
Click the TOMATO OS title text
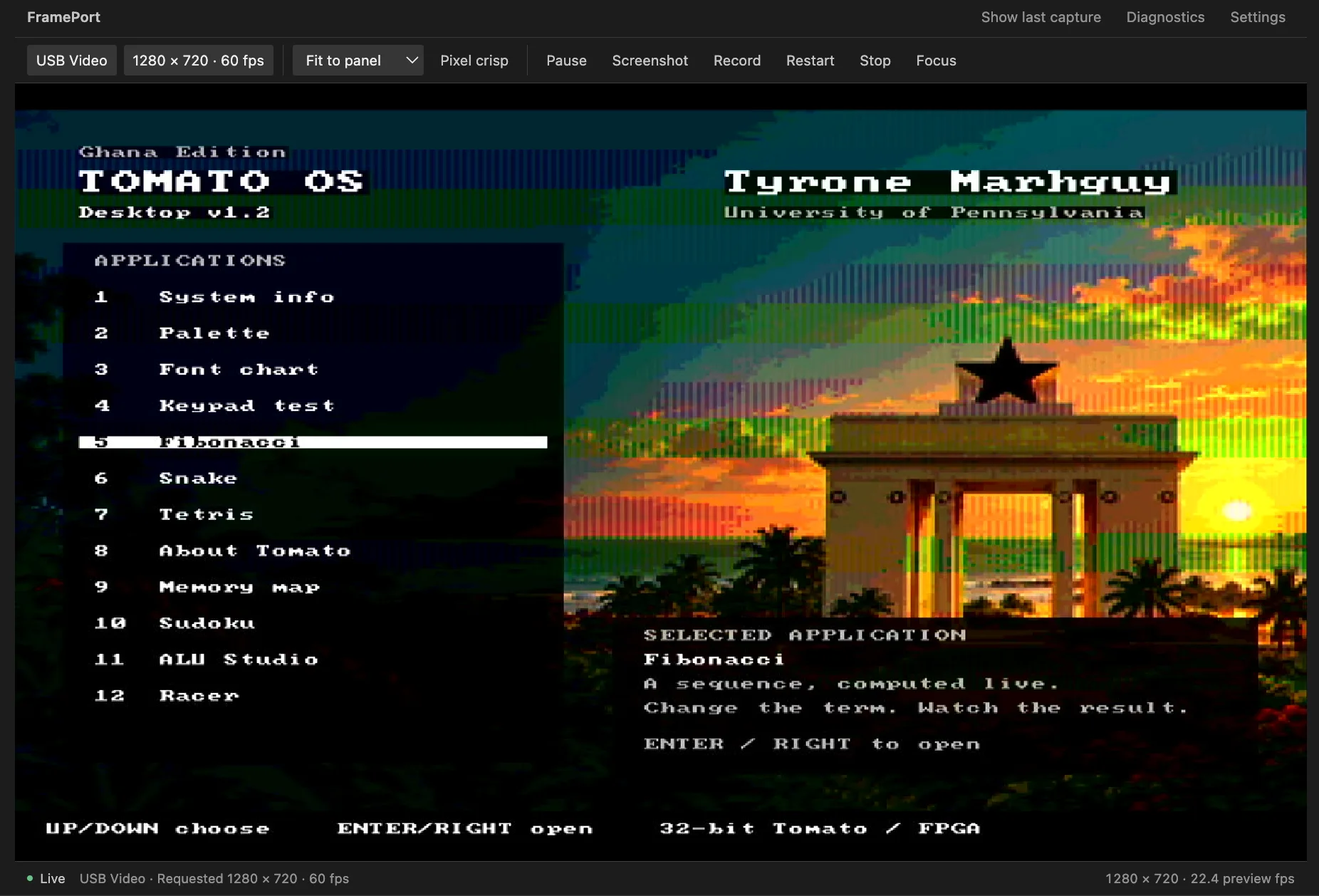point(221,181)
